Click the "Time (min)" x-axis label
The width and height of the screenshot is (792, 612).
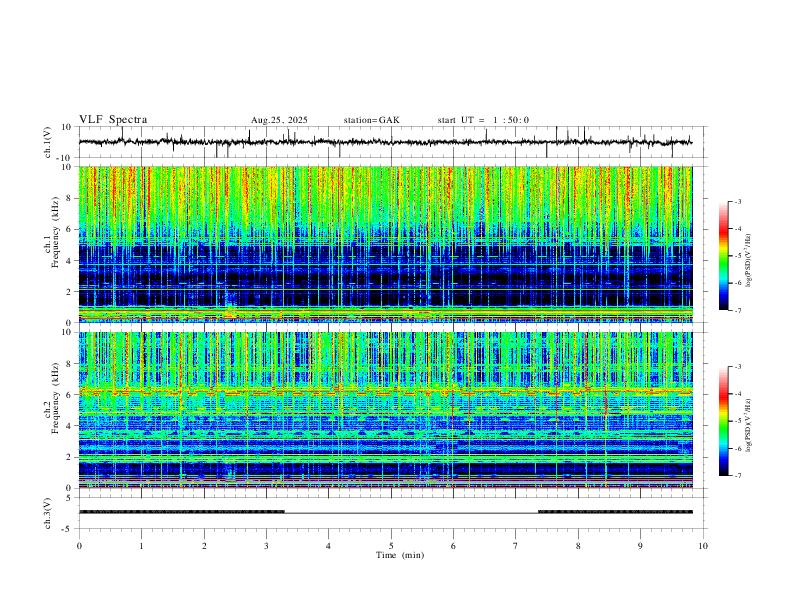pyautogui.click(x=400, y=555)
